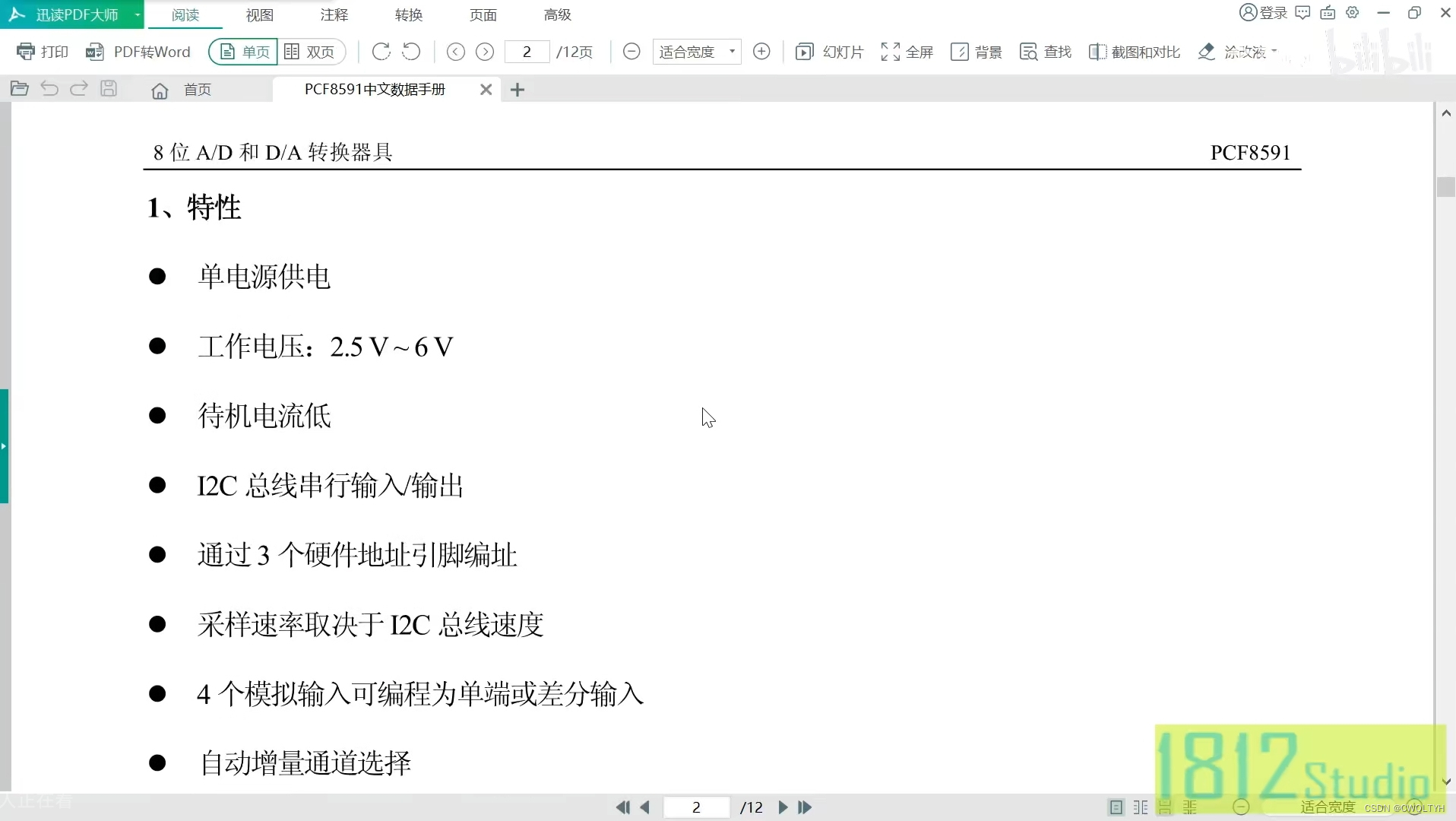Open the 迅读PDF大师 app menu arrow
This screenshot has width=1456, height=821.
click(137, 14)
